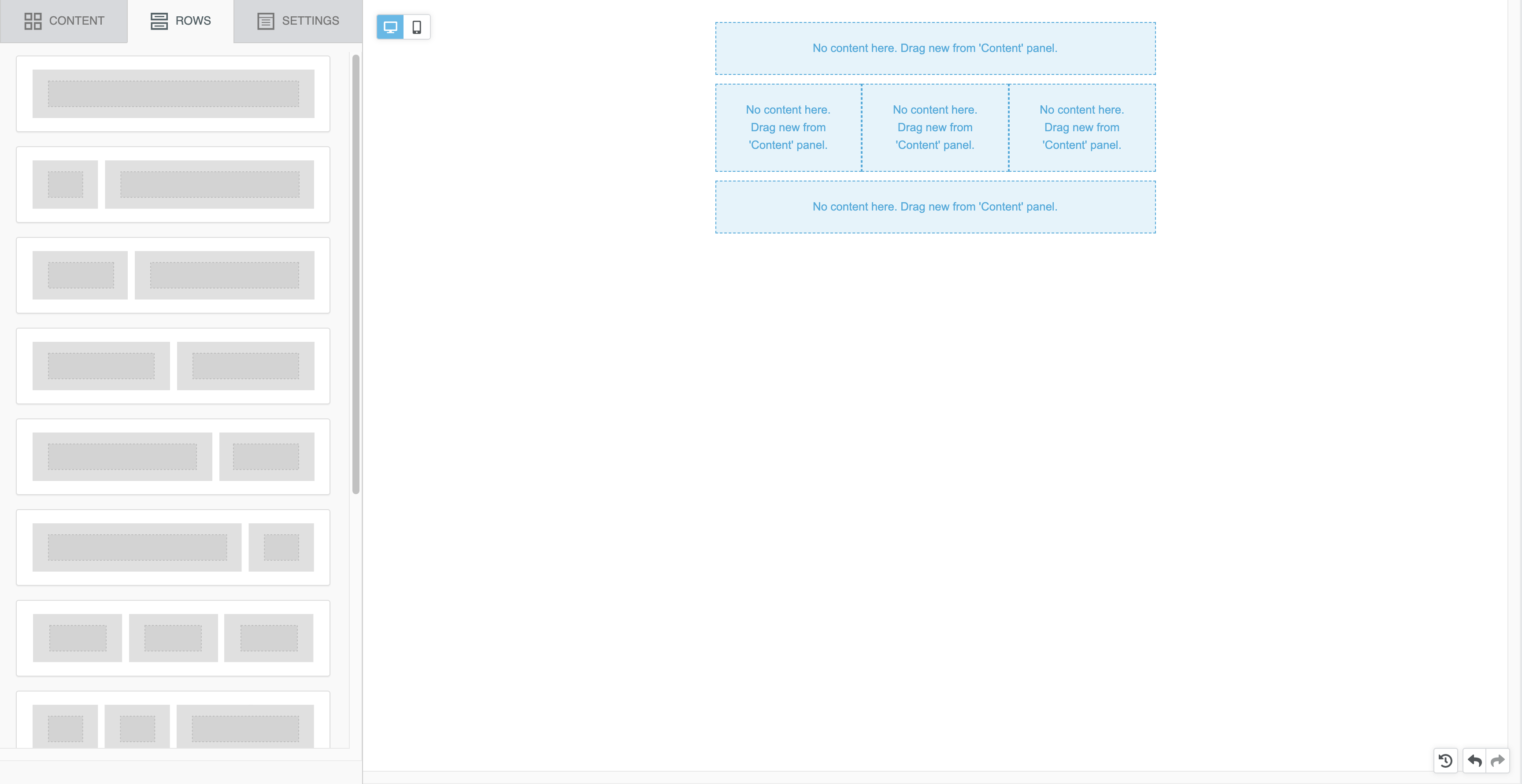Select the left column of three-column row

[788, 128]
